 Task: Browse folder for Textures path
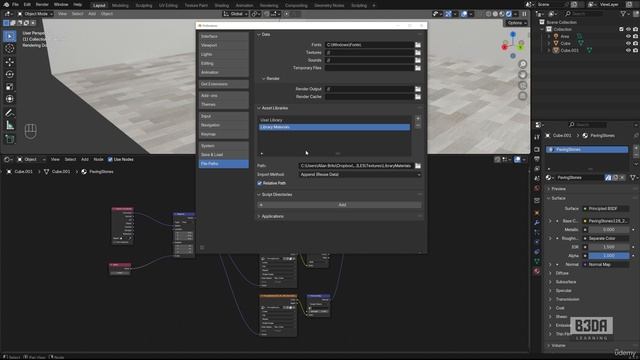pyautogui.click(x=418, y=52)
